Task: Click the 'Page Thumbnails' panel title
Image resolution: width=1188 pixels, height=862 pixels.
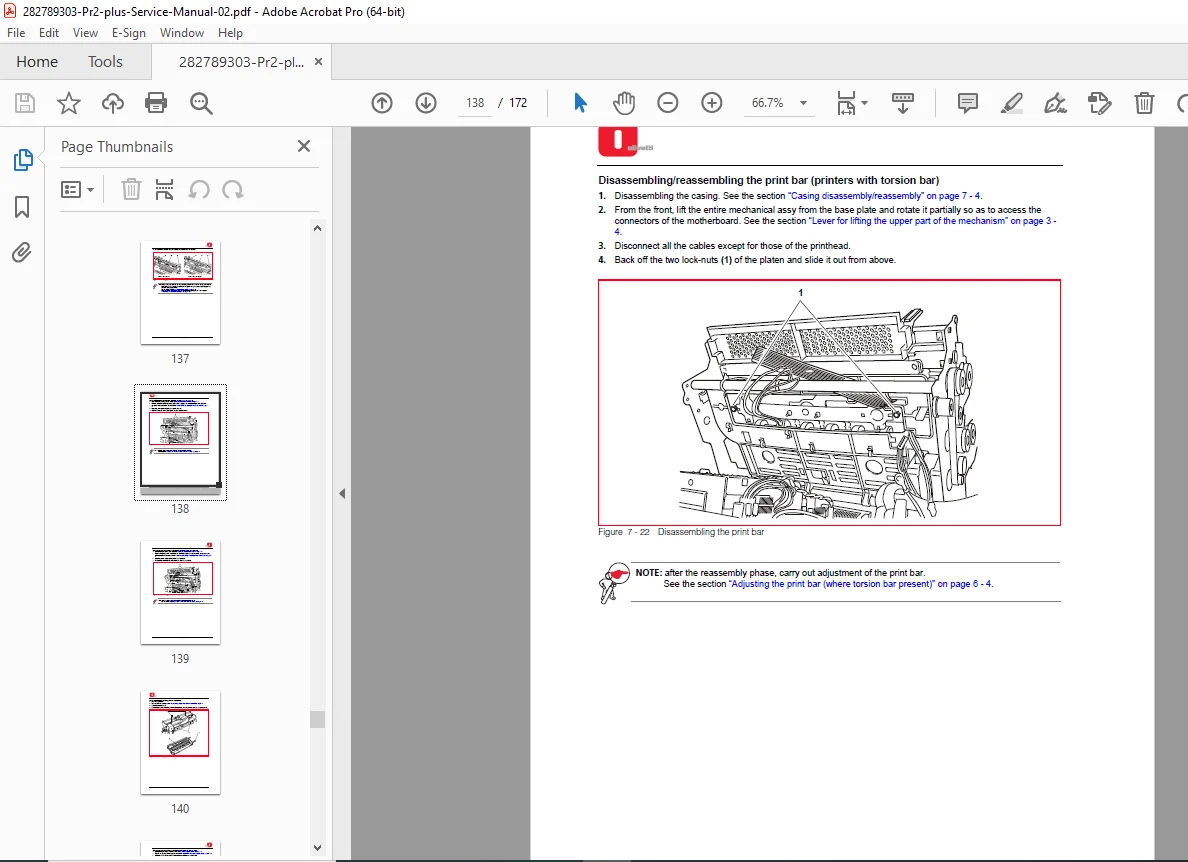Action: coord(117,147)
